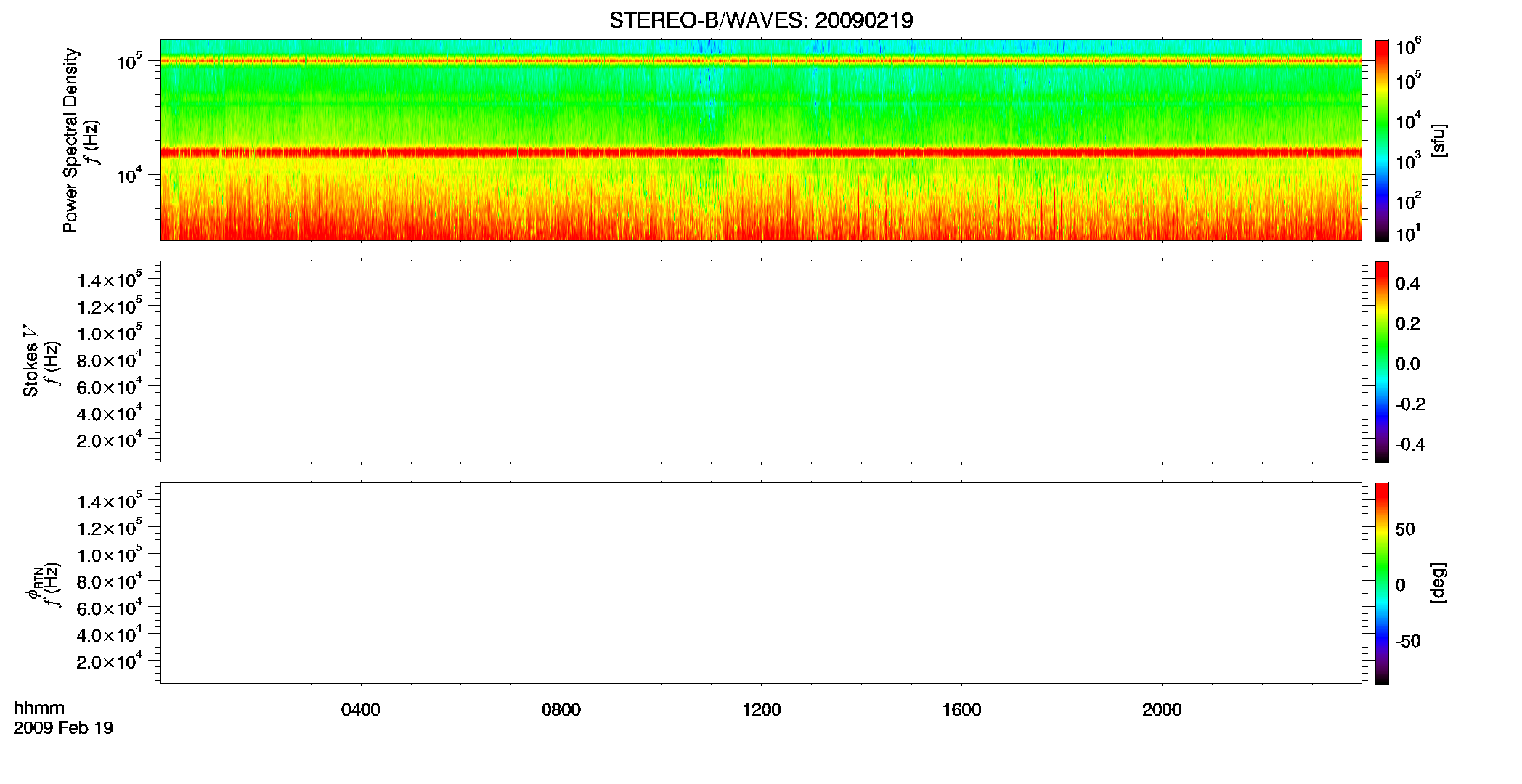Click the 0400 time axis label
Viewport: 1522px width, 784px height.
point(361,710)
